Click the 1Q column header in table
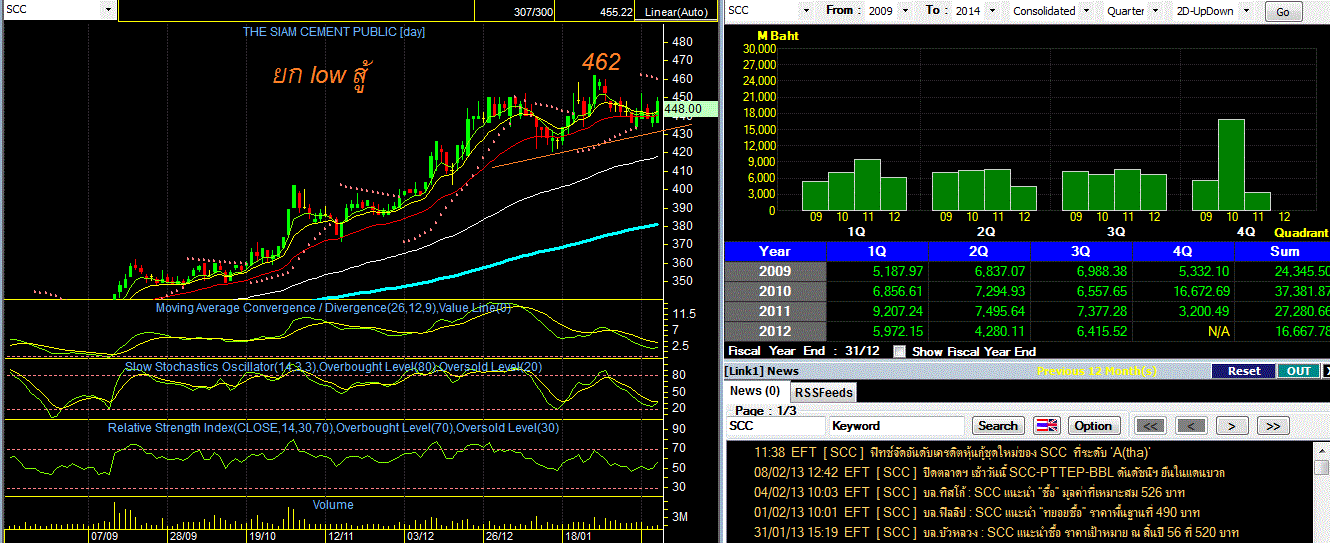This screenshot has height=543, width=1330. coord(878,252)
